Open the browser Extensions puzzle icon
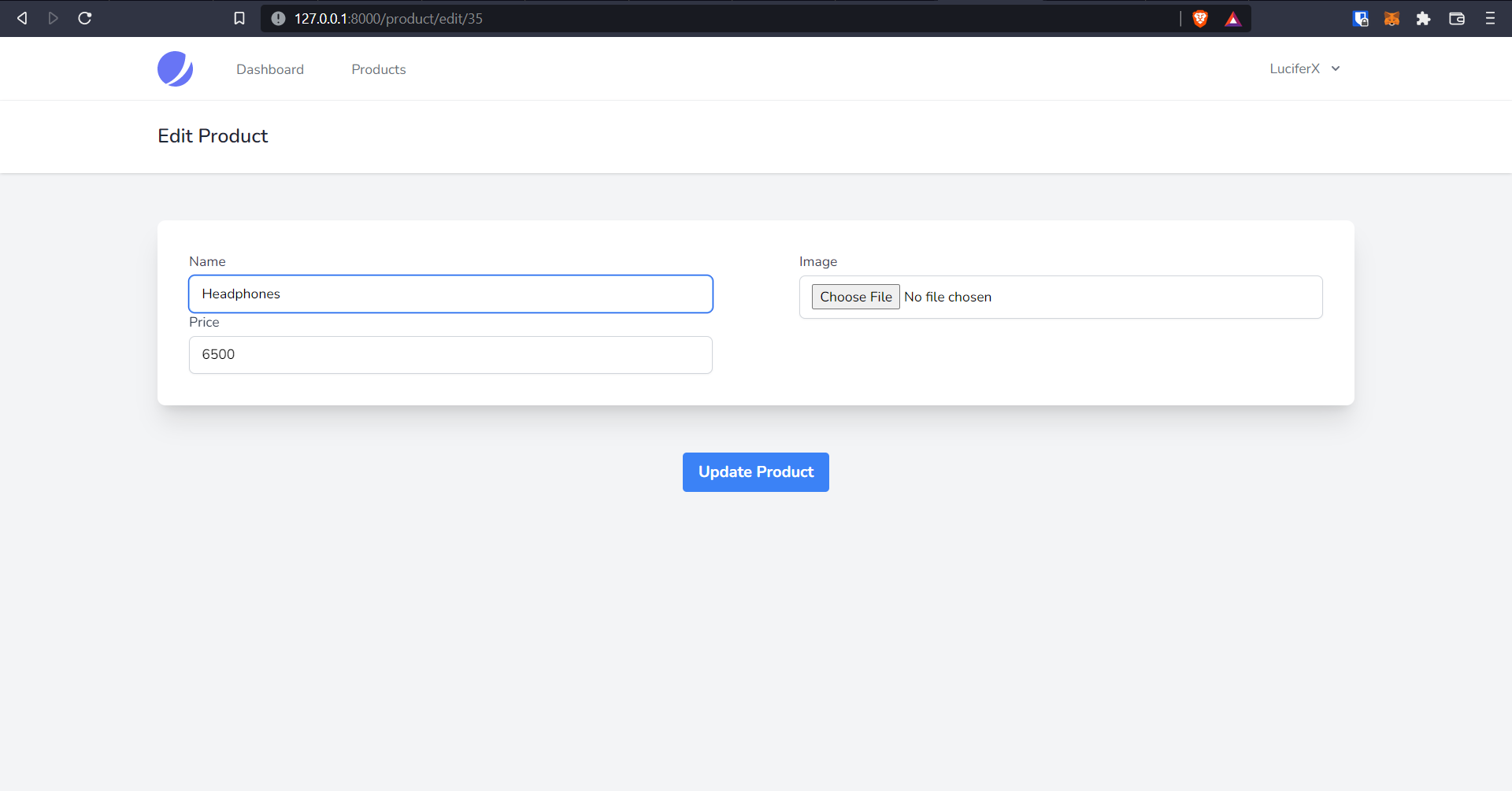1512x791 pixels. coord(1424,18)
